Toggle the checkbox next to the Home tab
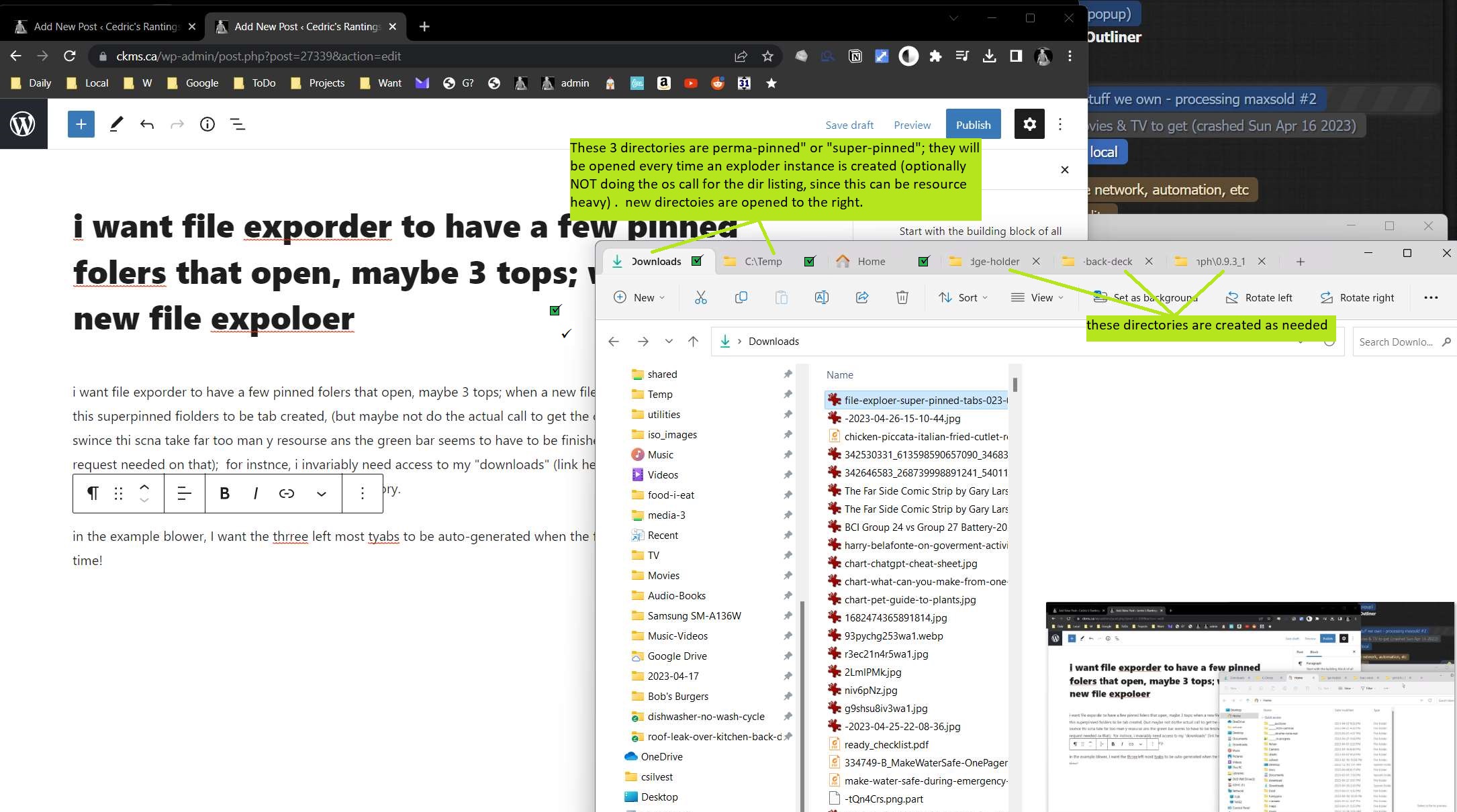The height and width of the screenshot is (812, 1457). tap(924, 261)
